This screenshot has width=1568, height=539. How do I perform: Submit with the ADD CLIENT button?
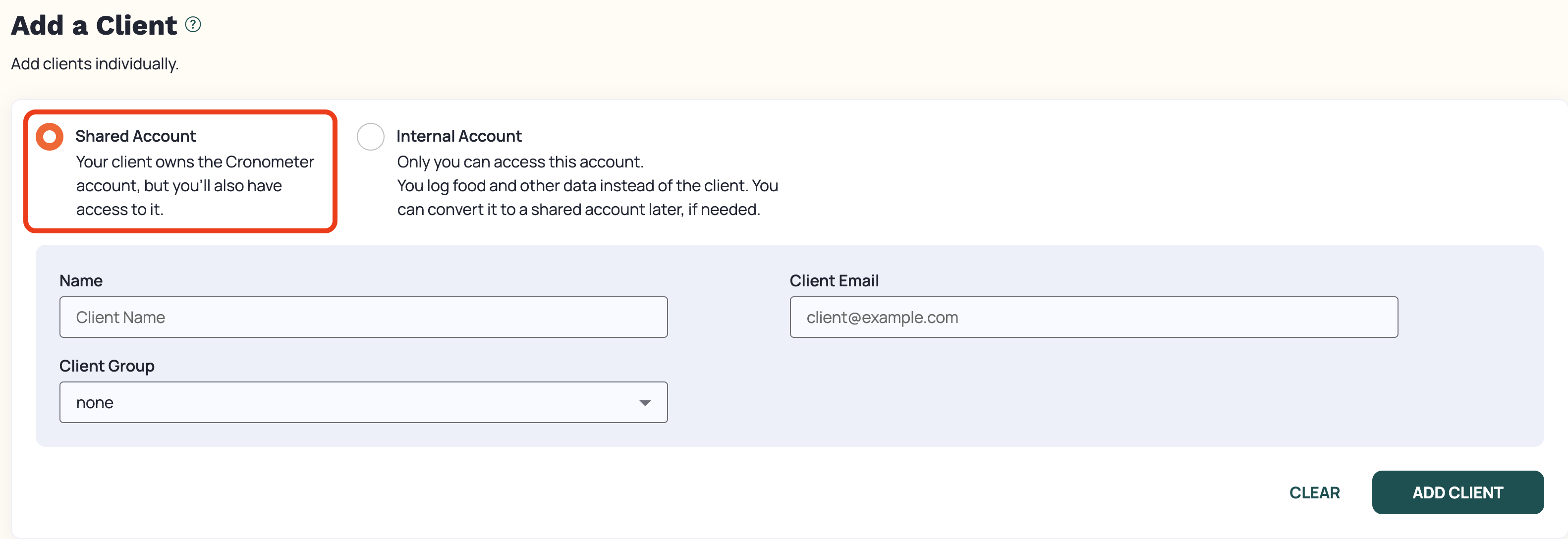click(x=1458, y=492)
